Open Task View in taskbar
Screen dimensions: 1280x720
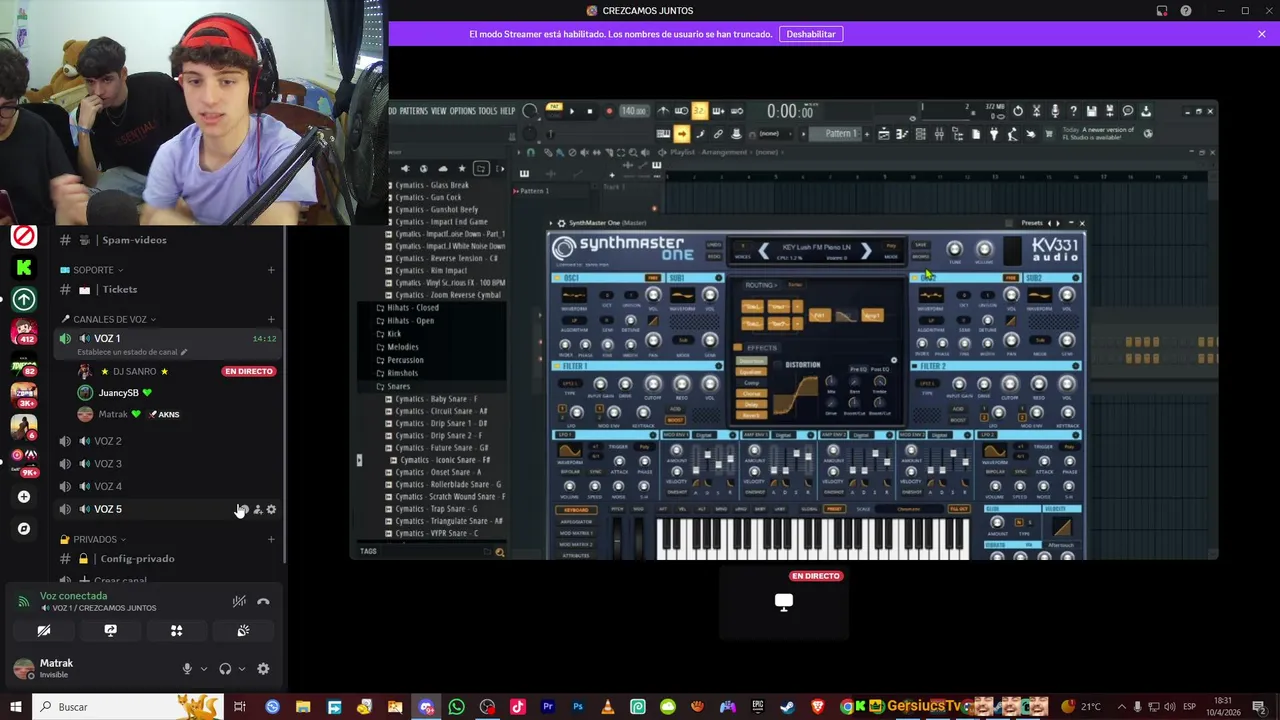click(240, 707)
